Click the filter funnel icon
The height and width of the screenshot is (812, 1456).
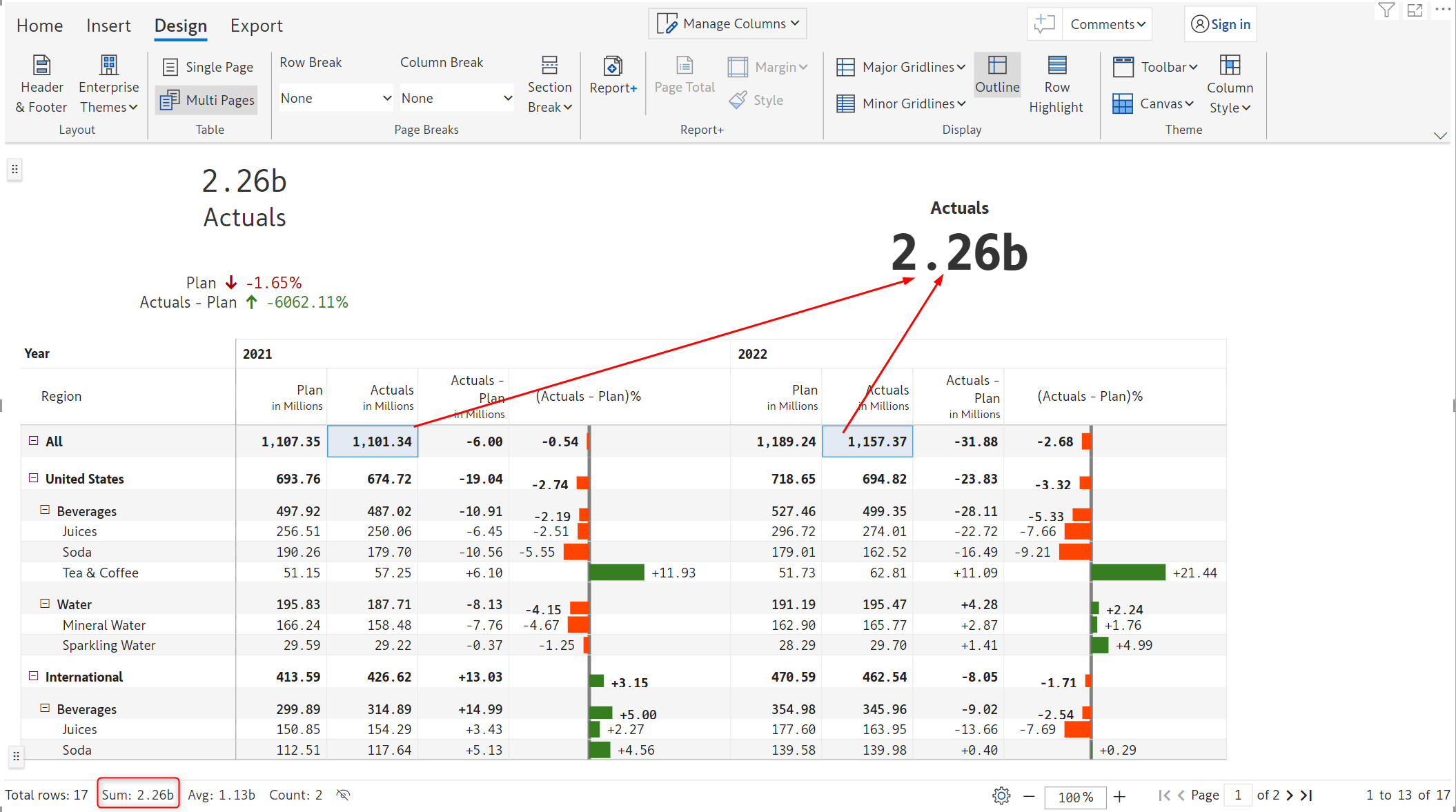tap(1386, 10)
